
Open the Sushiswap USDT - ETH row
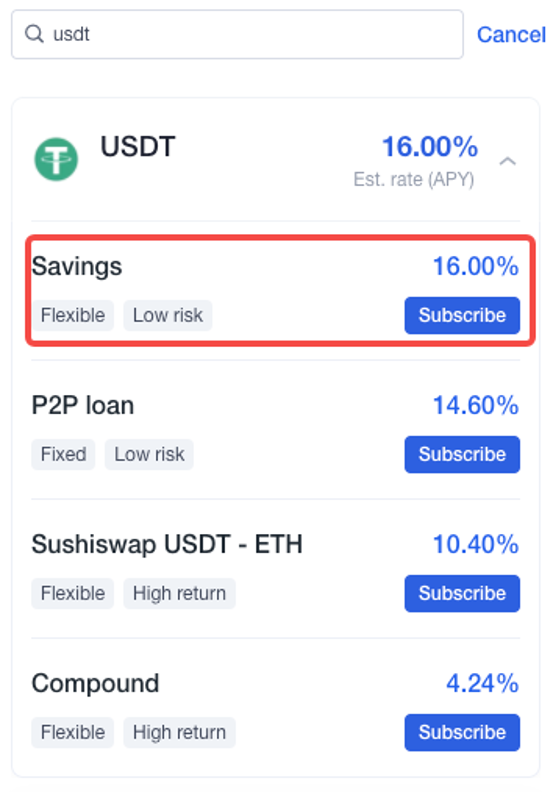[x=276, y=569]
